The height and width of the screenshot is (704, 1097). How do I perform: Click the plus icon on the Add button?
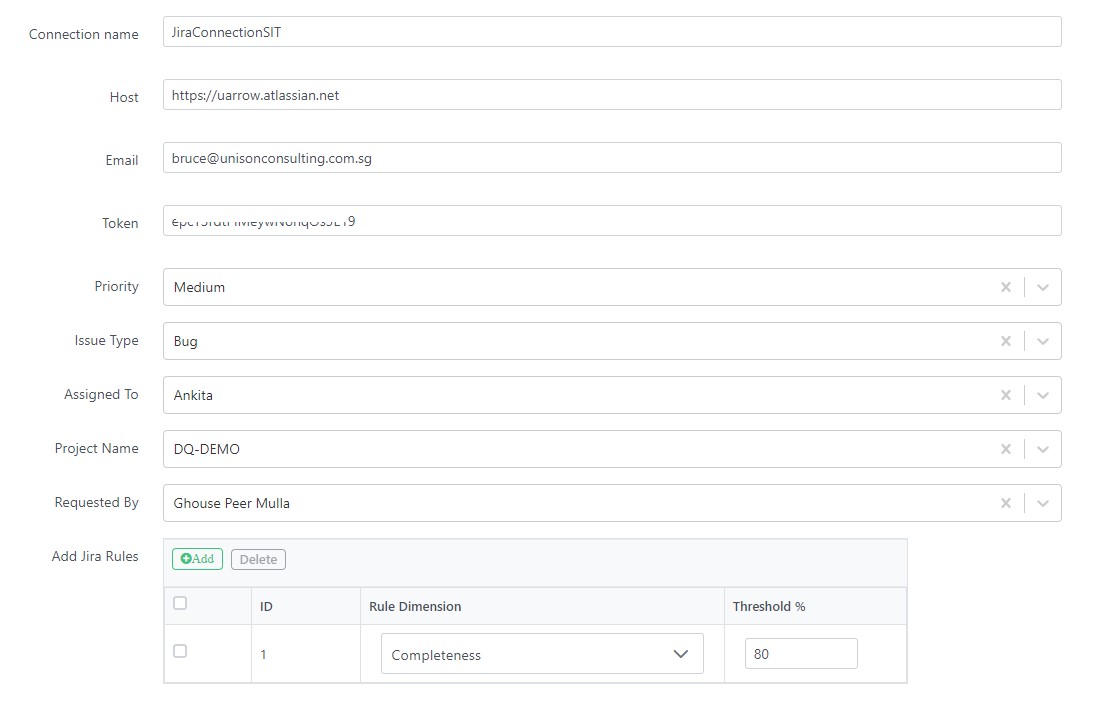pos(184,559)
